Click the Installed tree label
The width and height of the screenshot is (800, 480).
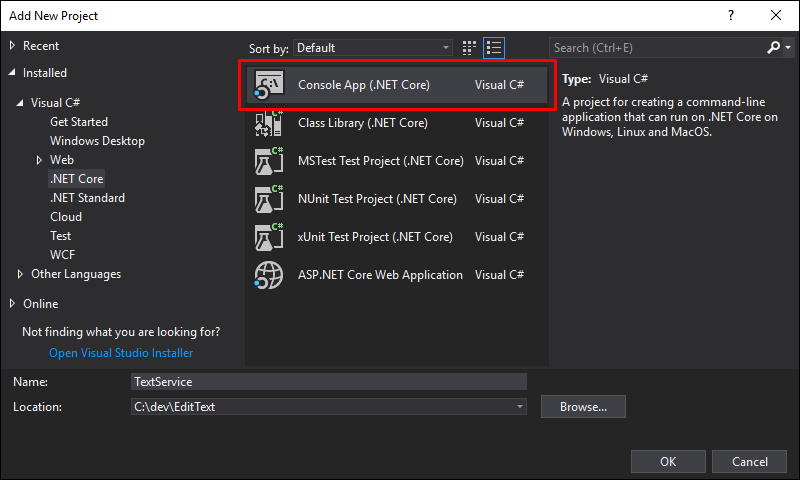[45, 73]
